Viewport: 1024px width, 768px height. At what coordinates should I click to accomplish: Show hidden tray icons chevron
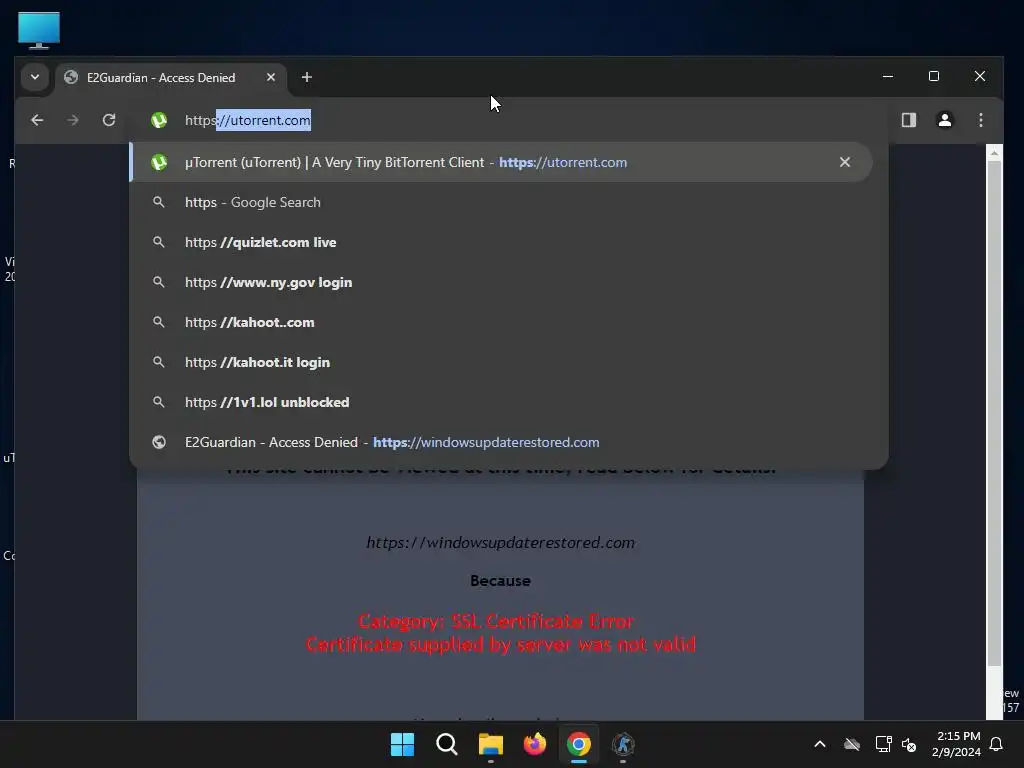point(820,744)
